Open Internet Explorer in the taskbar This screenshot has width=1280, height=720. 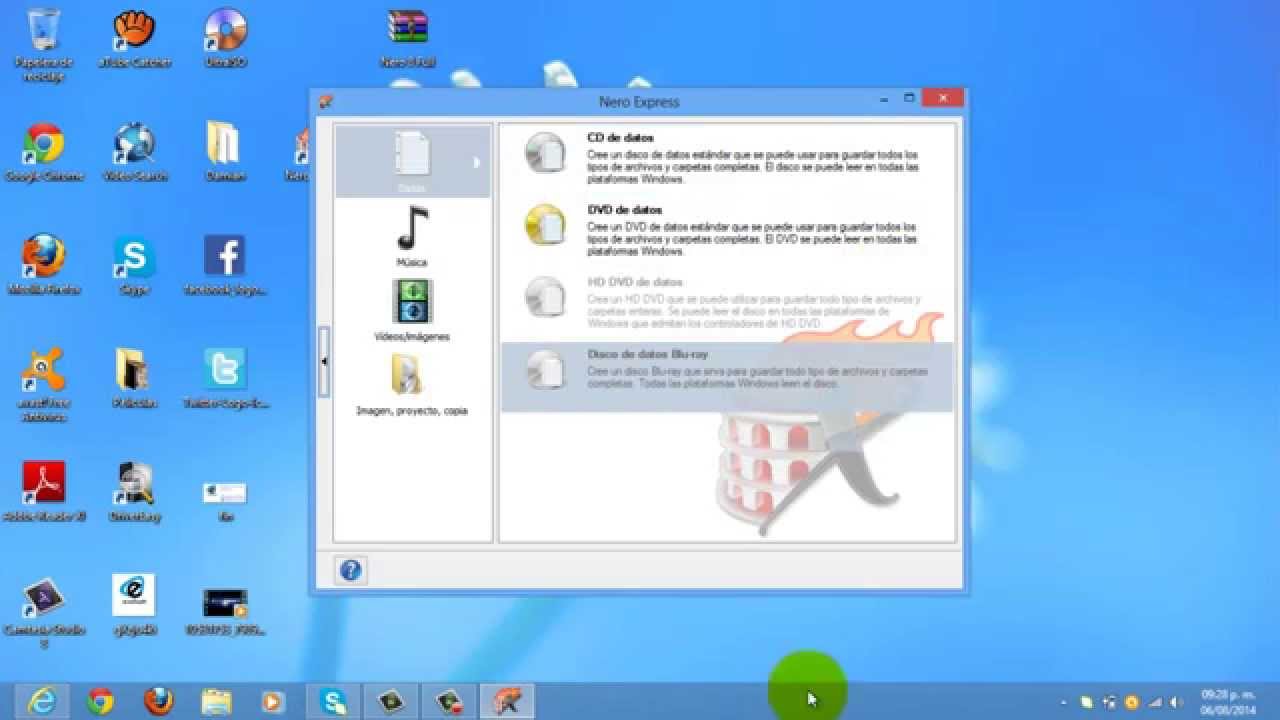pyautogui.click(x=42, y=702)
